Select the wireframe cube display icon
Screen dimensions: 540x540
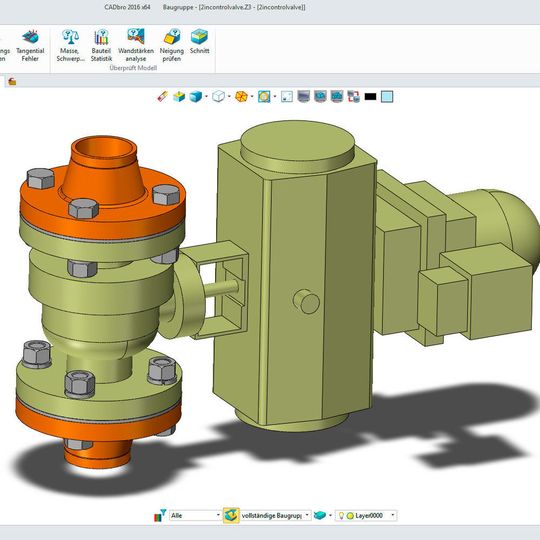pos(218,97)
